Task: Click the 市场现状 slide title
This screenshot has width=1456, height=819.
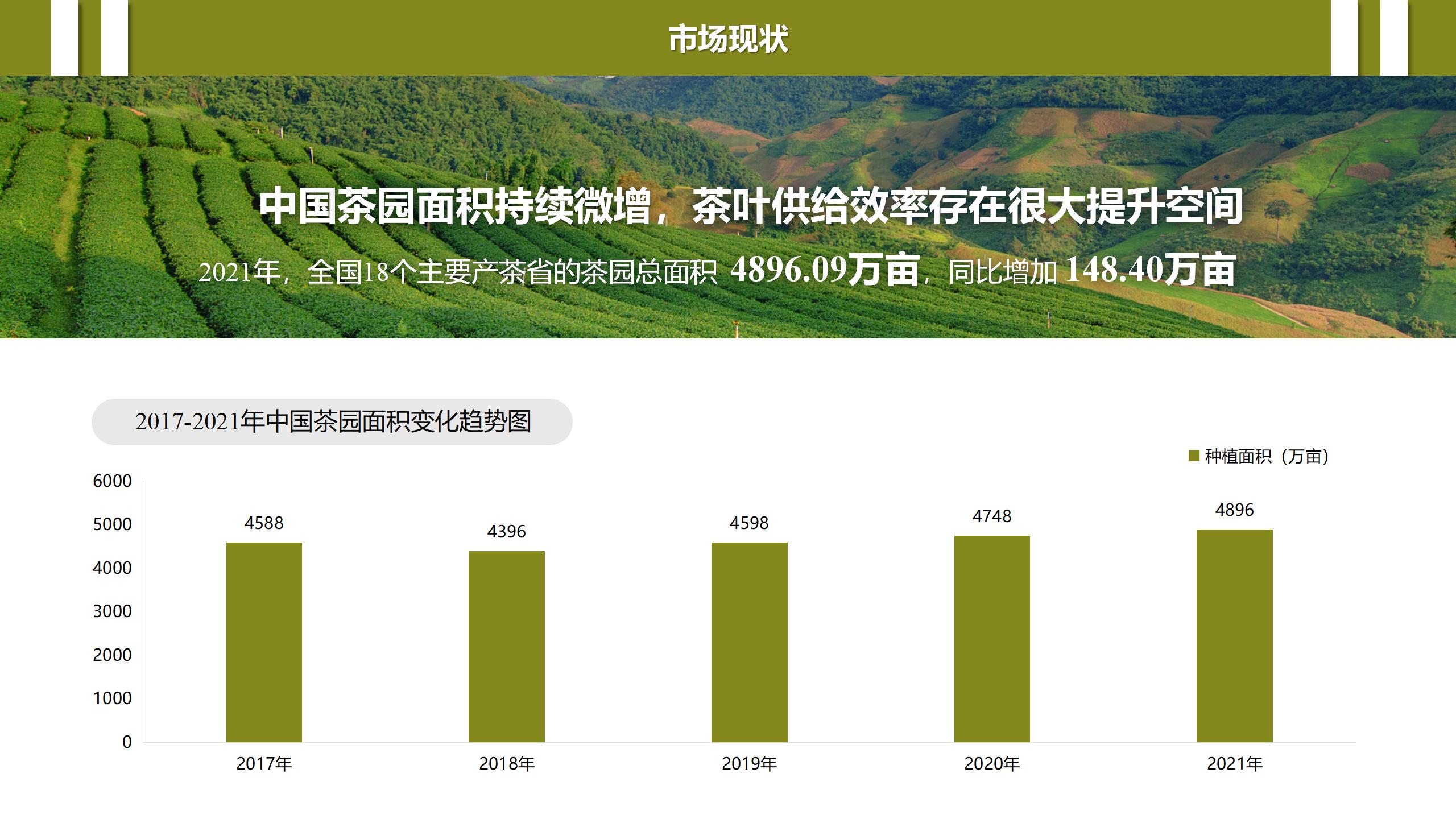Action: 728,39
